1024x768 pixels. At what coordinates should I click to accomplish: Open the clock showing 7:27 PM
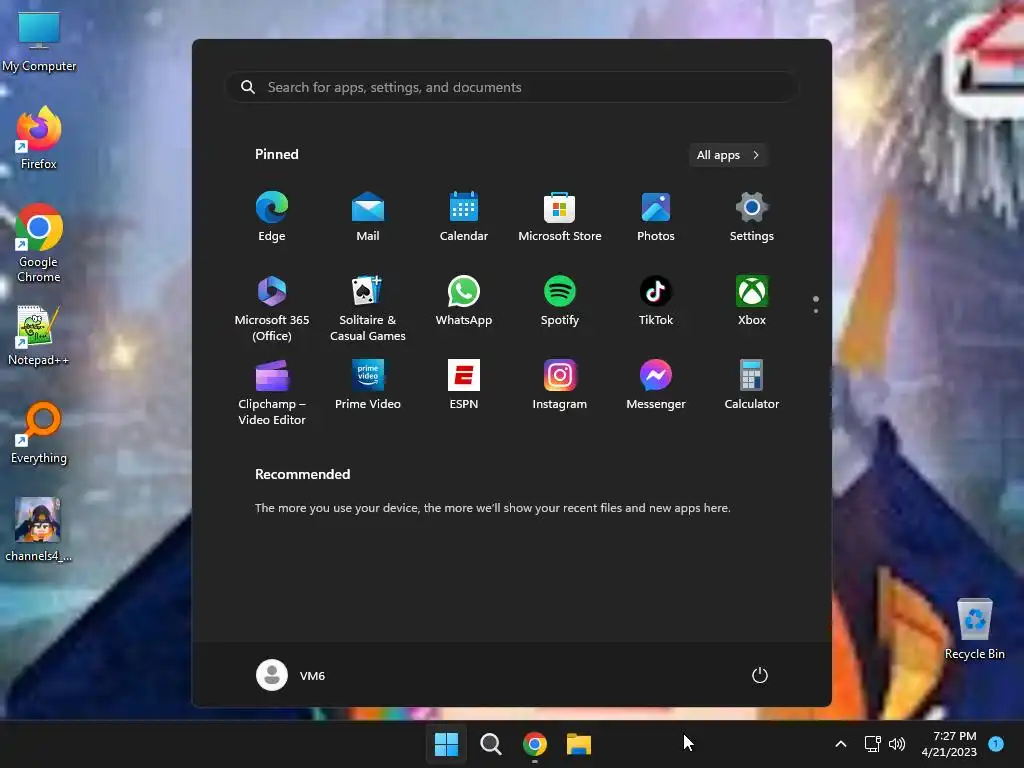(949, 744)
